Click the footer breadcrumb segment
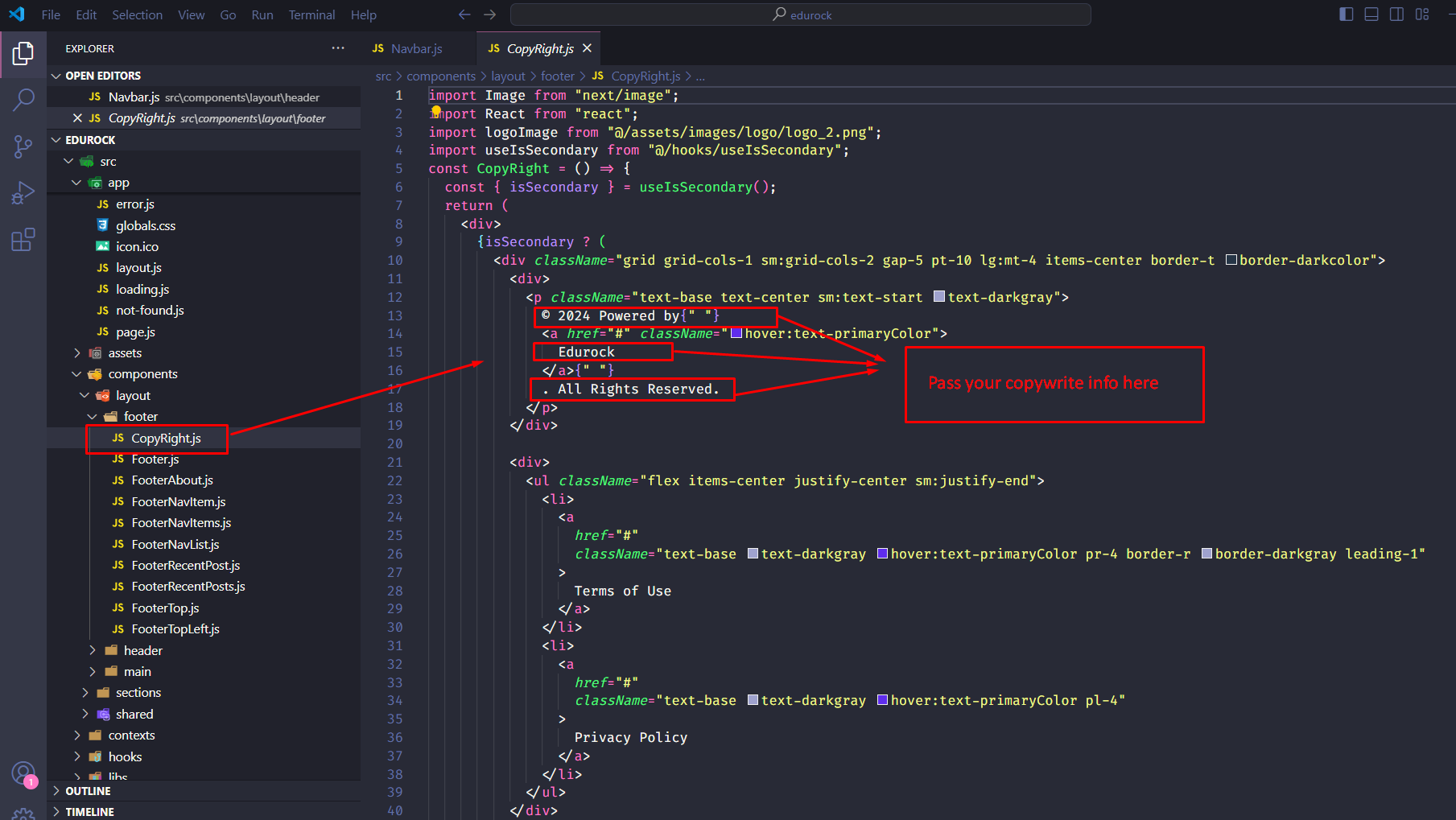 pyautogui.click(x=557, y=76)
